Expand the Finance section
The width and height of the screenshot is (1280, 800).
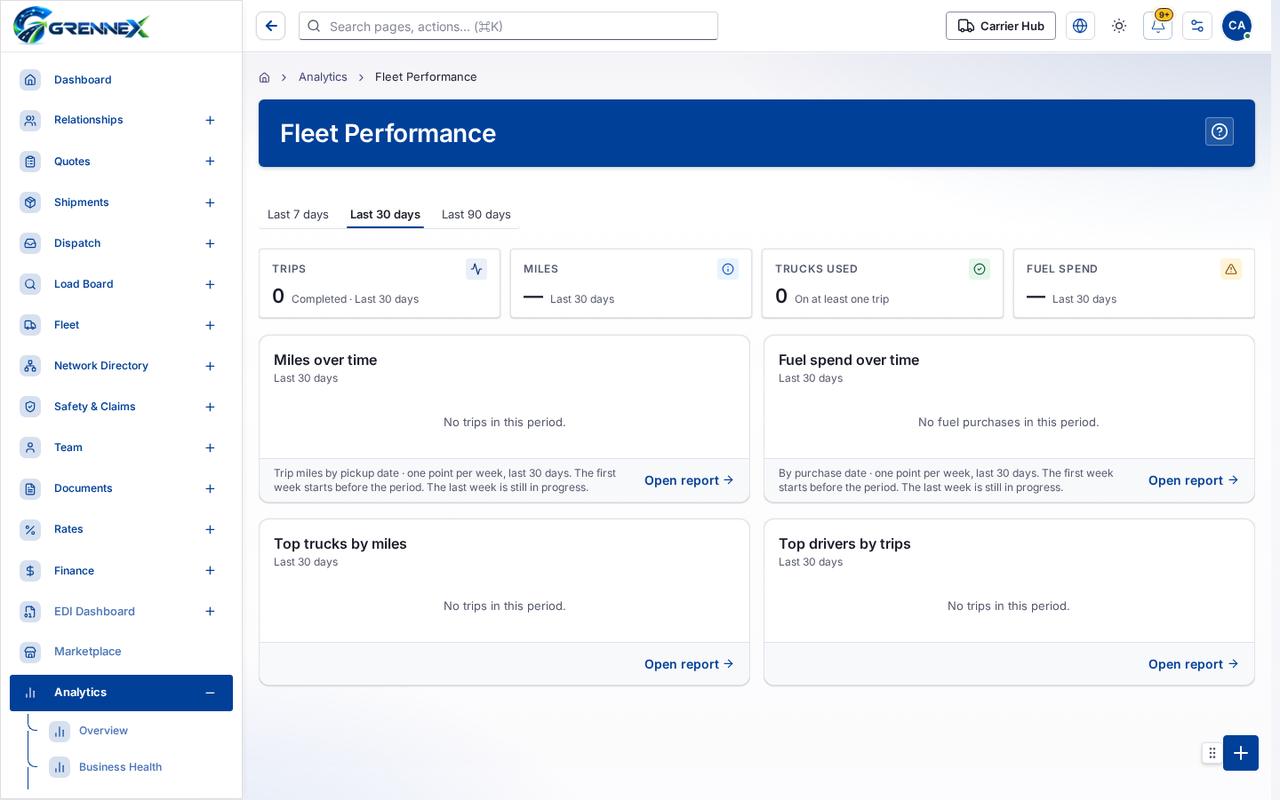click(x=210, y=571)
